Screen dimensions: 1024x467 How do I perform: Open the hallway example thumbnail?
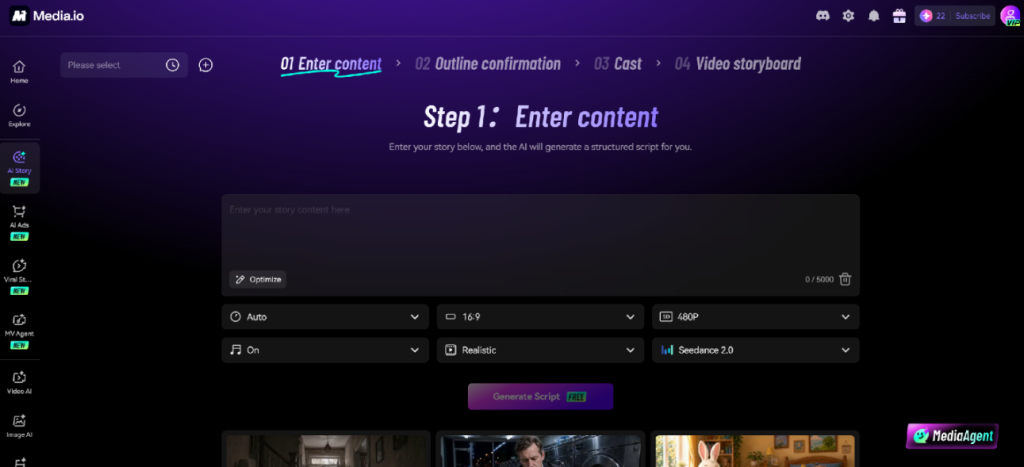(x=326, y=451)
